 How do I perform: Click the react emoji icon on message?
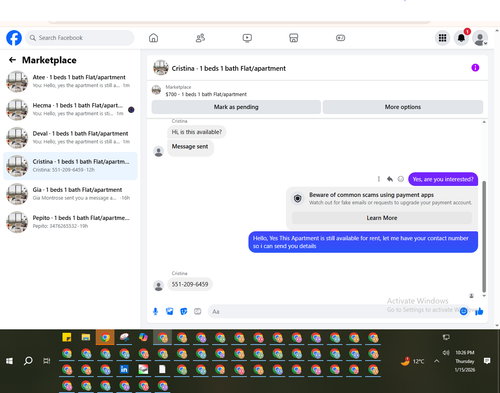pyautogui.click(x=401, y=179)
